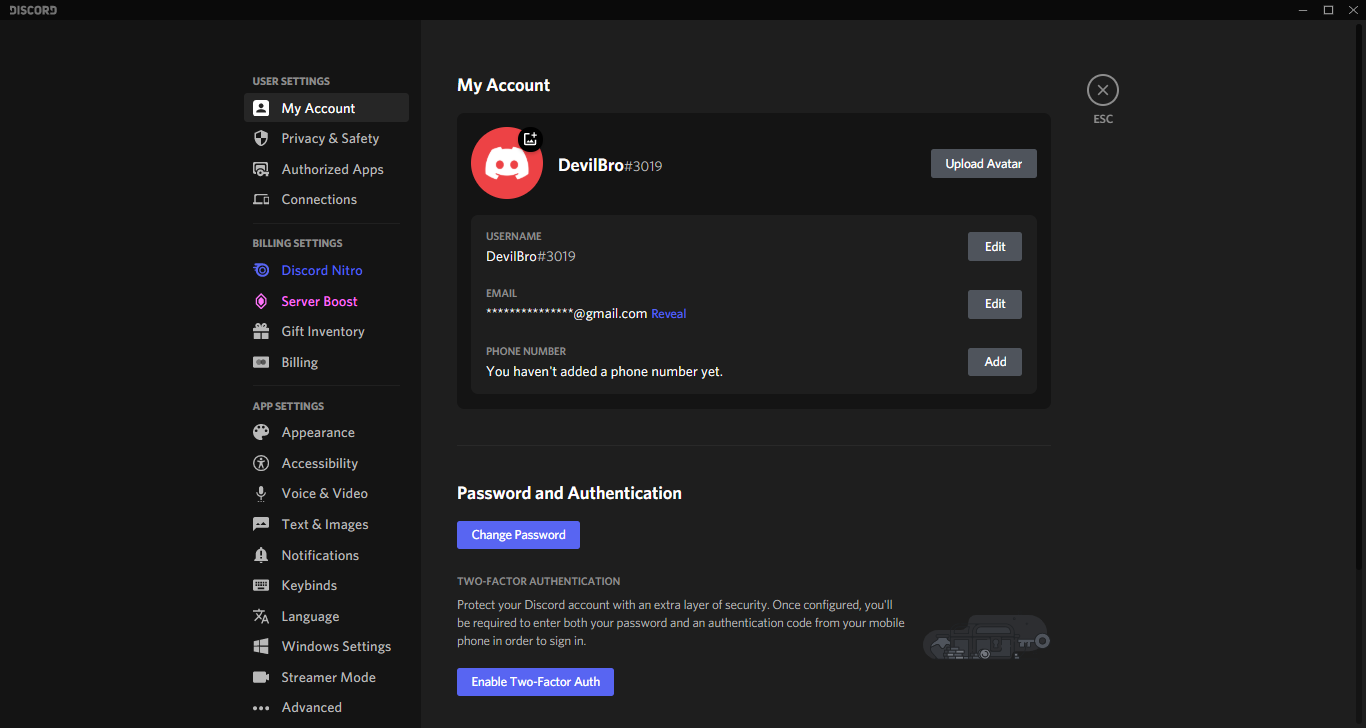This screenshot has width=1366, height=728.
Task: Open My Account settings
Action: (x=326, y=108)
